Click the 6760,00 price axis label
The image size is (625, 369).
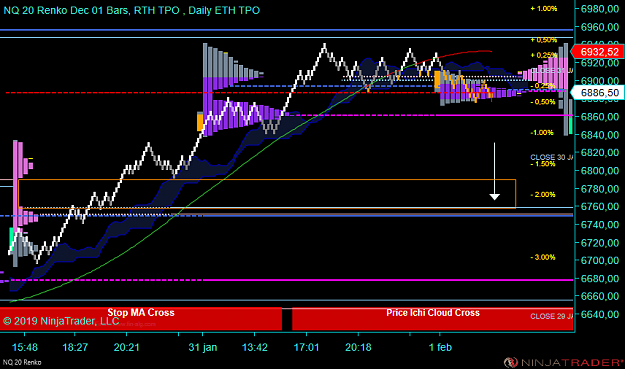[x=600, y=206]
